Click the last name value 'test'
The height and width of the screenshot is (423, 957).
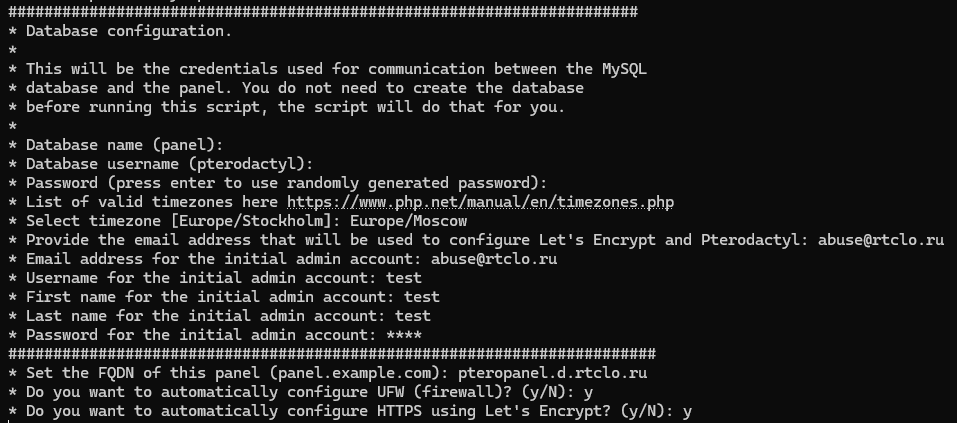coord(413,316)
